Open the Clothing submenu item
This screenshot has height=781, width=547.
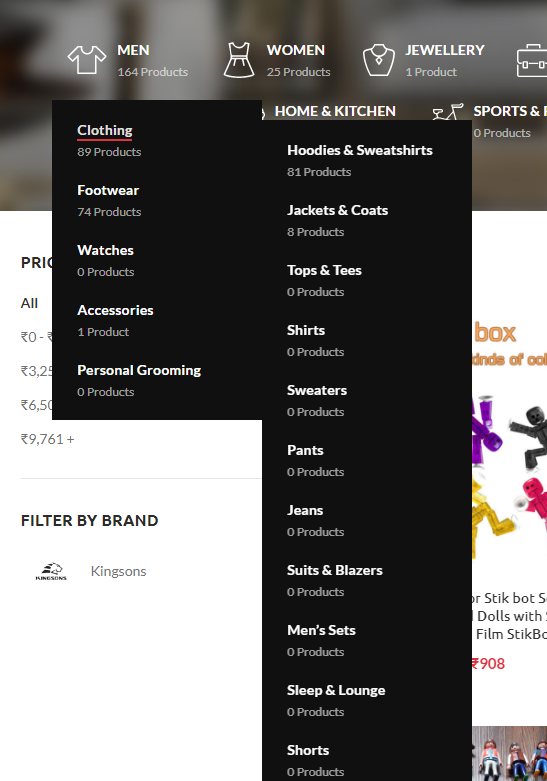click(x=105, y=130)
